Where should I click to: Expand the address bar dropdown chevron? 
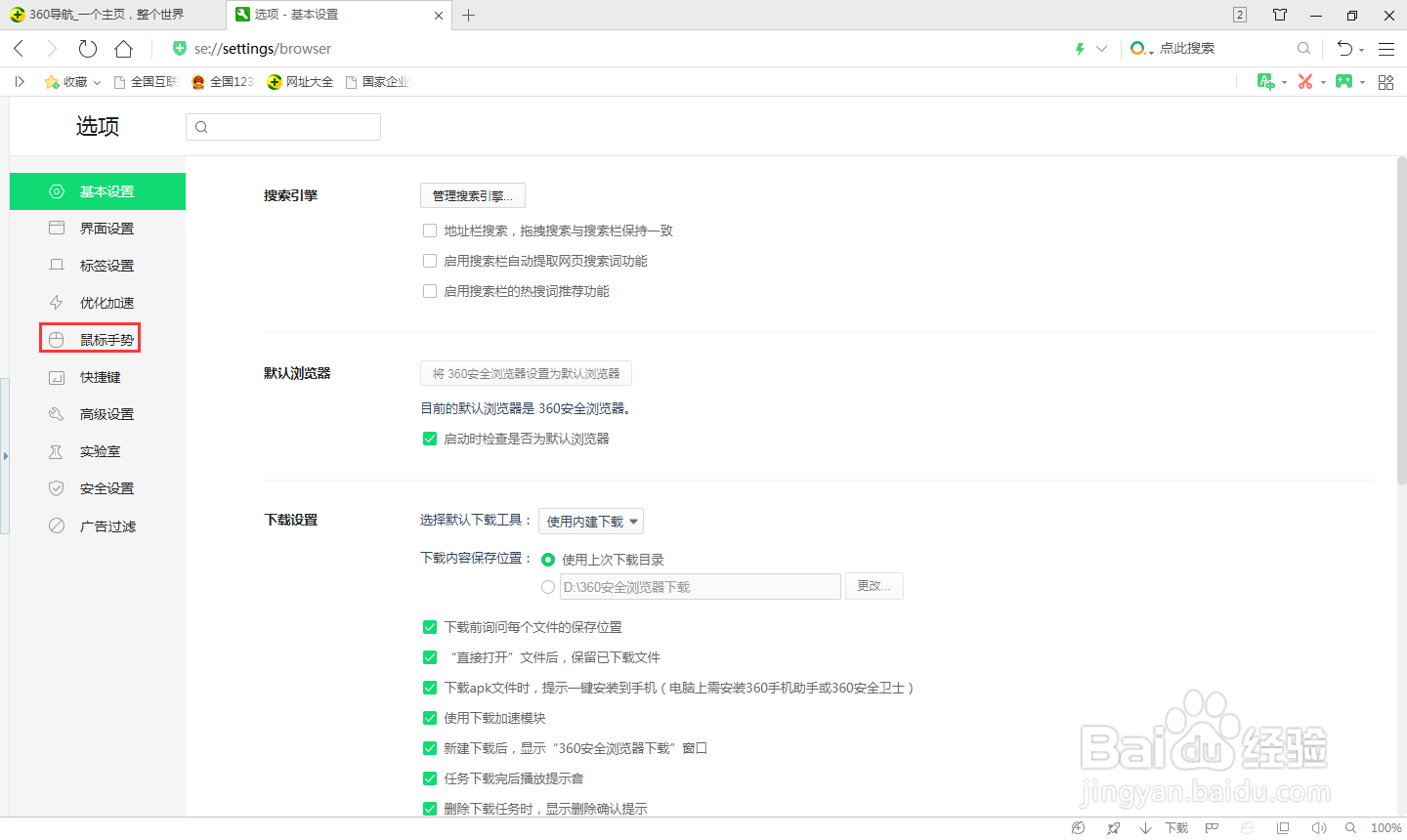click(x=1102, y=49)
